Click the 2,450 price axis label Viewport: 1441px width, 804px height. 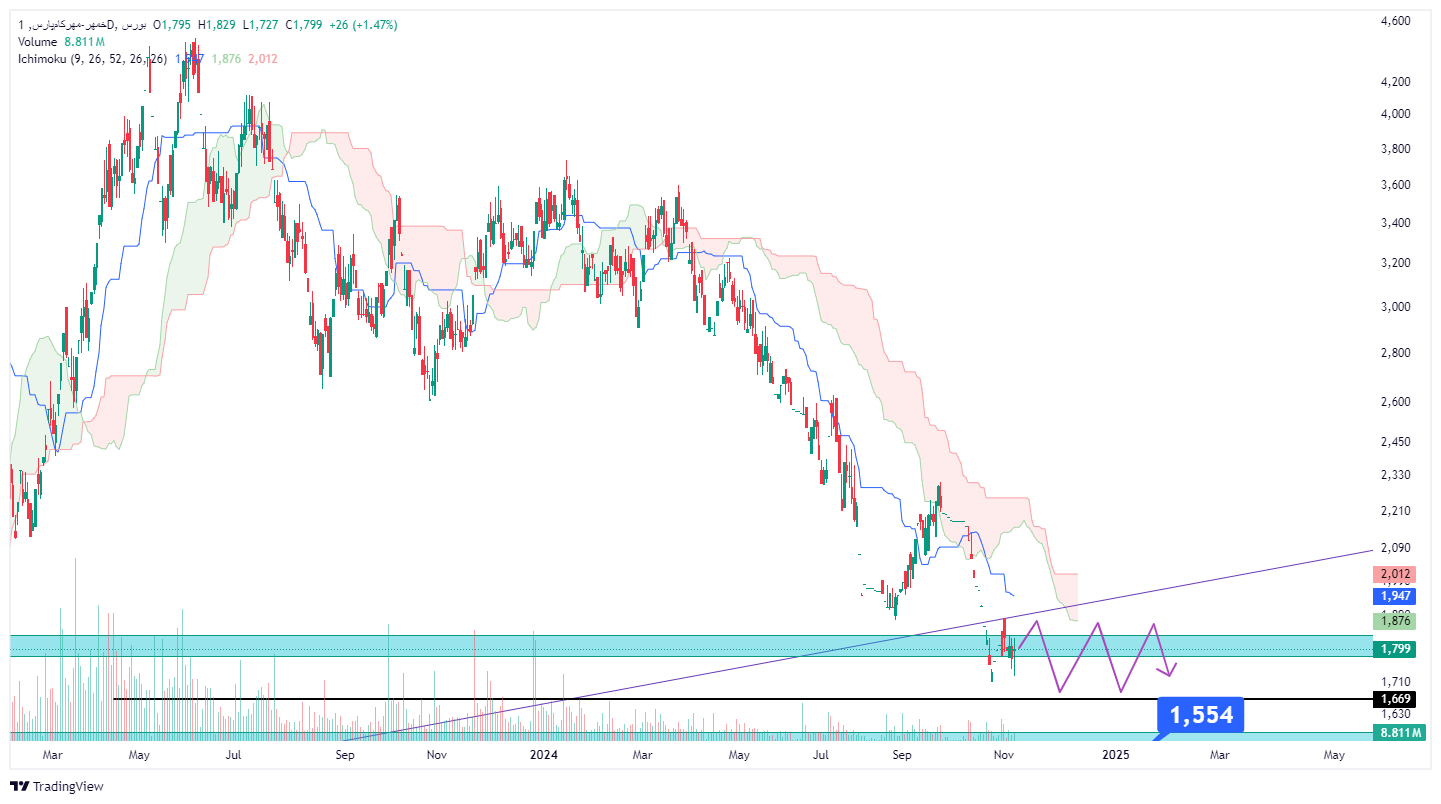pyautogui.click(x=1394, y=441)
